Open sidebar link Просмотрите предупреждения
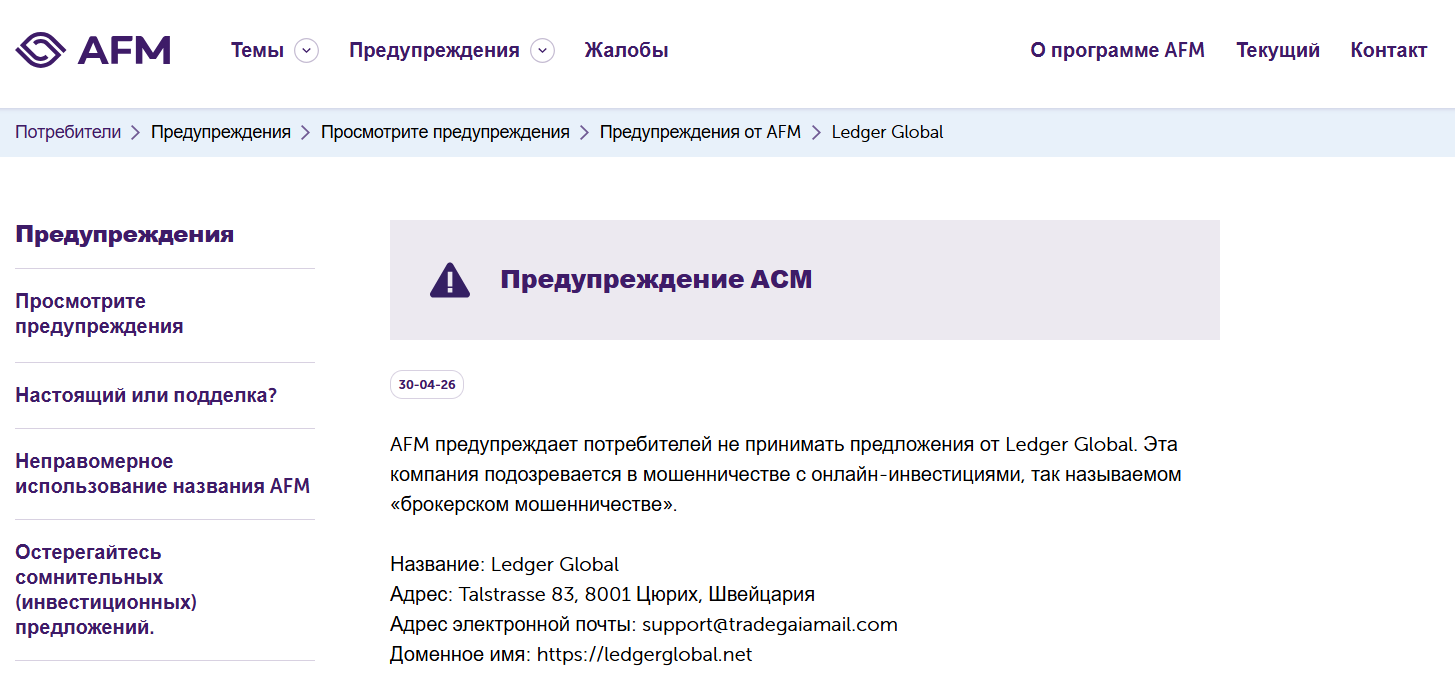The image size is (1455, 676). coord(99,314)
